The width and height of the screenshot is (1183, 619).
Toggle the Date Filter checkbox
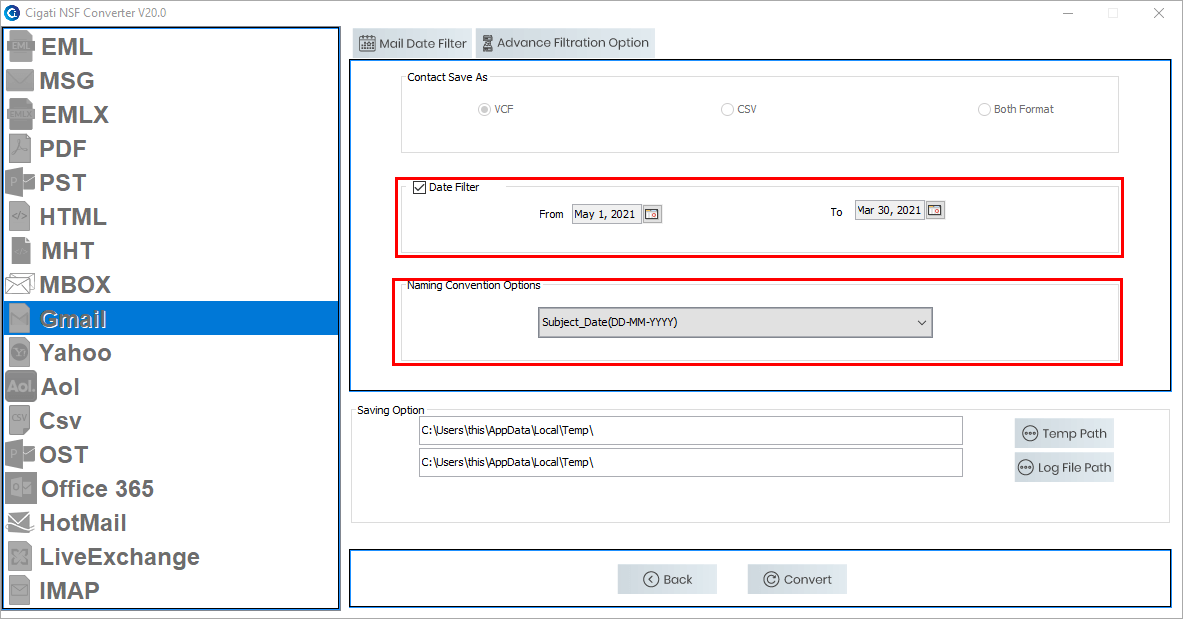(419, 187)
